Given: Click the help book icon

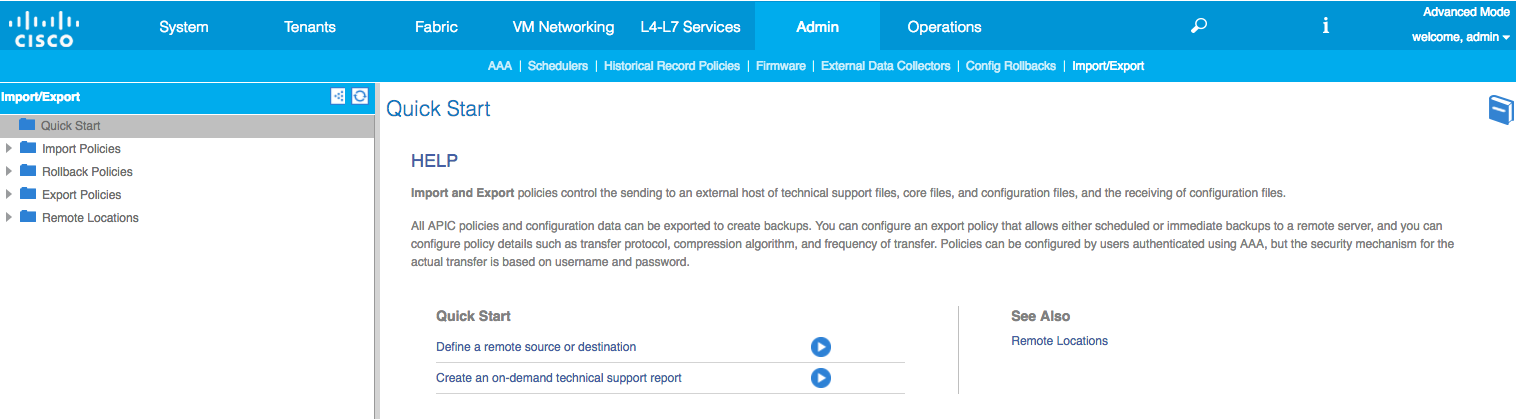Looking at the screenshot, I should [1500, 109].
